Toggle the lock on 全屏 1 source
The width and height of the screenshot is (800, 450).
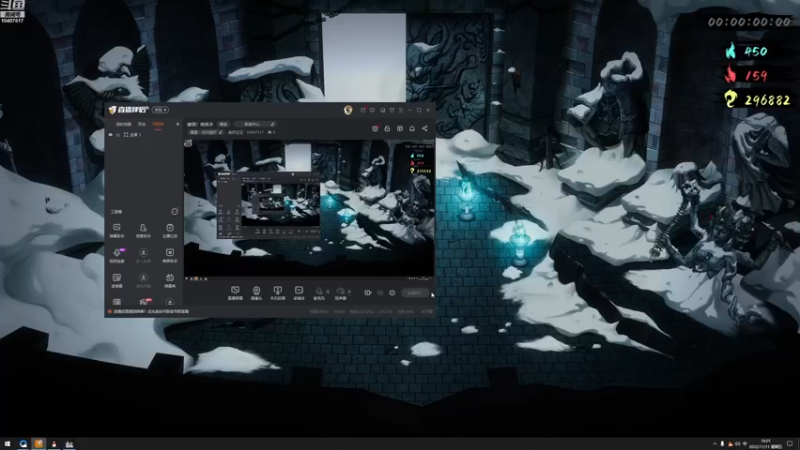(x=118, y=135)
